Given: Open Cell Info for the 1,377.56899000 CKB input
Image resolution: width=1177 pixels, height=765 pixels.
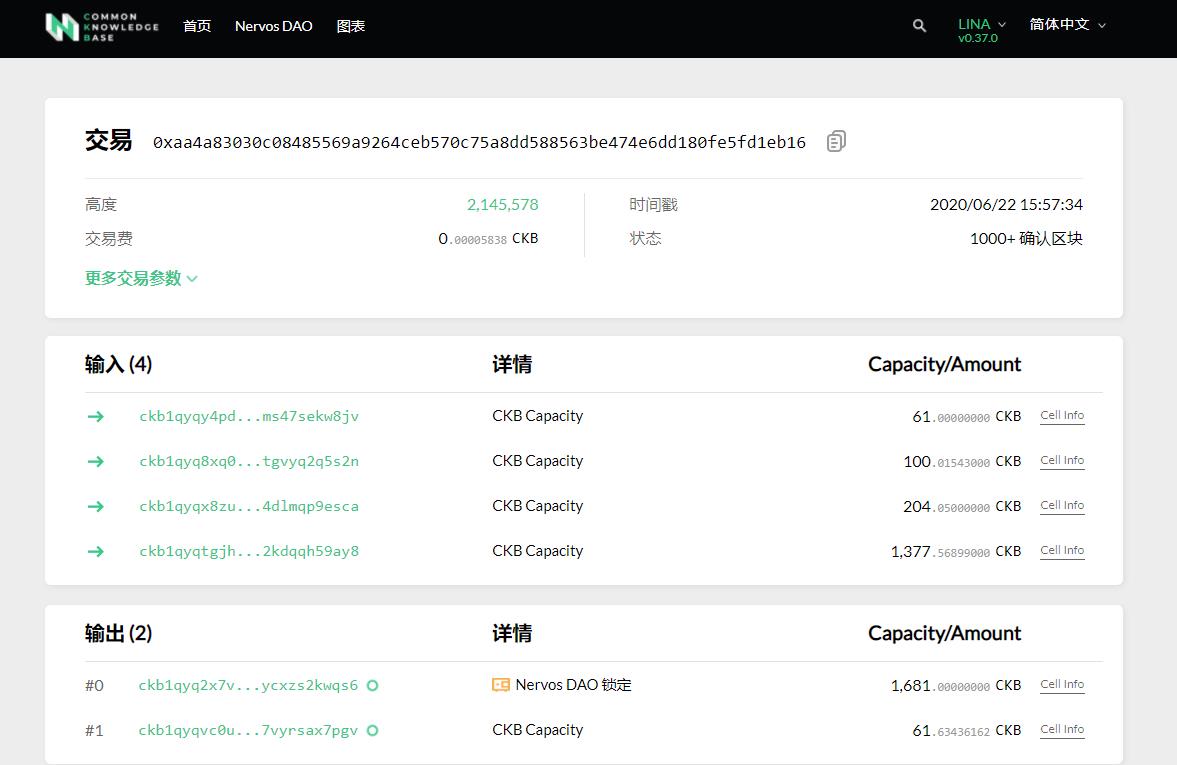Looking at the screenshot, I should click(x=1062, y=551).
